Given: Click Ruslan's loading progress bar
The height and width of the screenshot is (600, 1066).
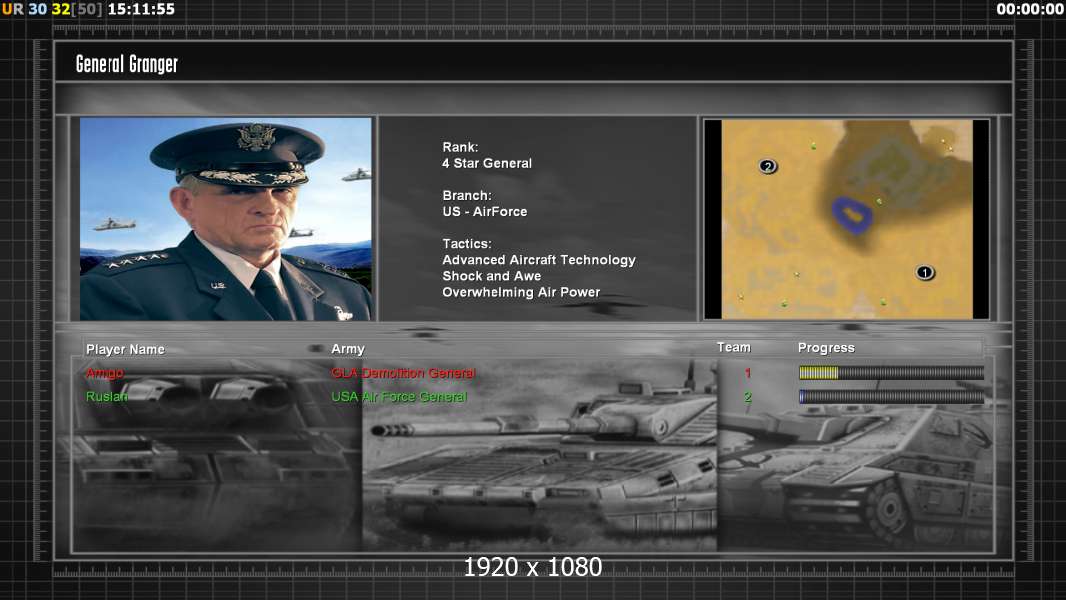Looking at the screenshot, I should pos(891,396).
